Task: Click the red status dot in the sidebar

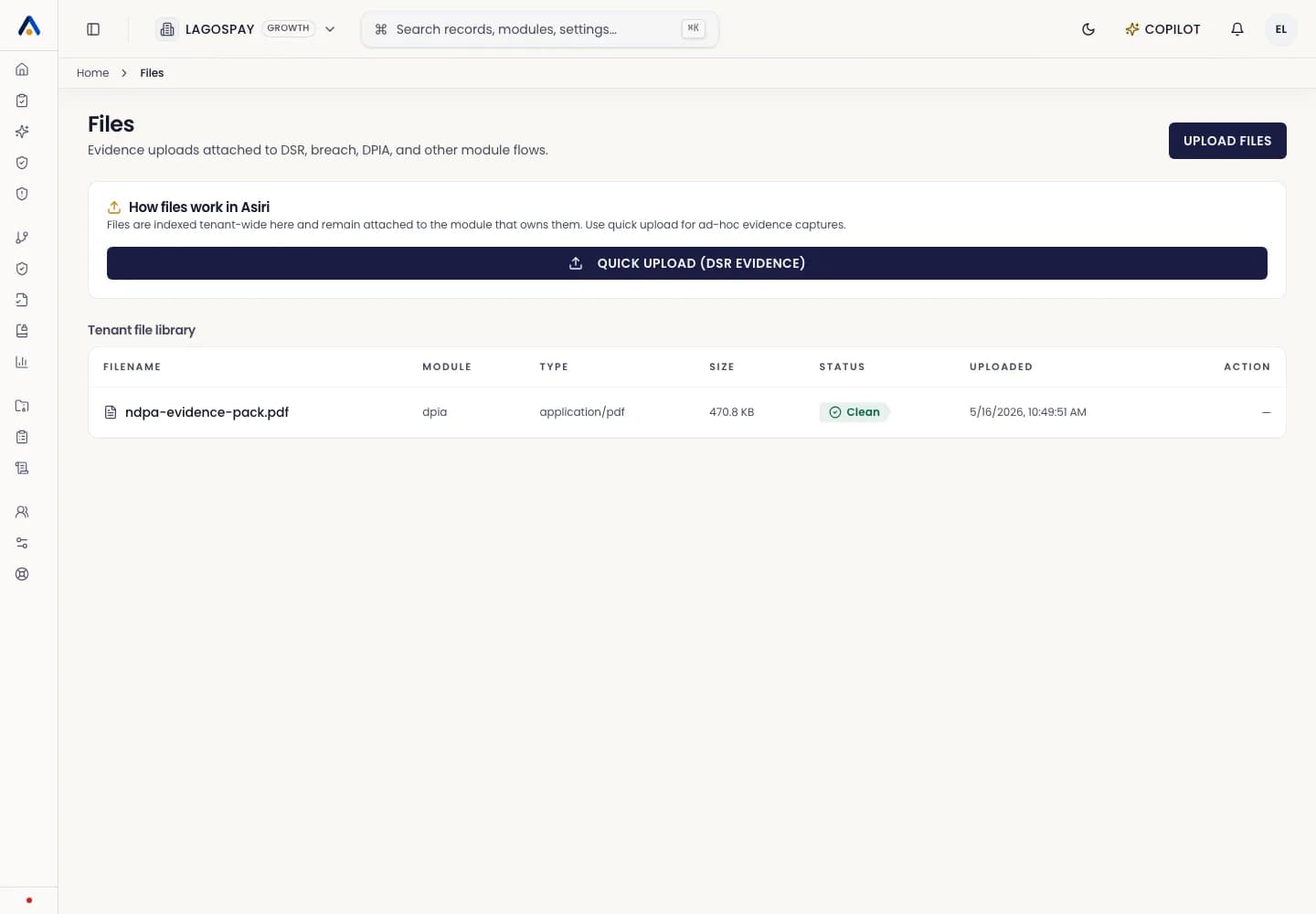Action: (x=29, y=900)
